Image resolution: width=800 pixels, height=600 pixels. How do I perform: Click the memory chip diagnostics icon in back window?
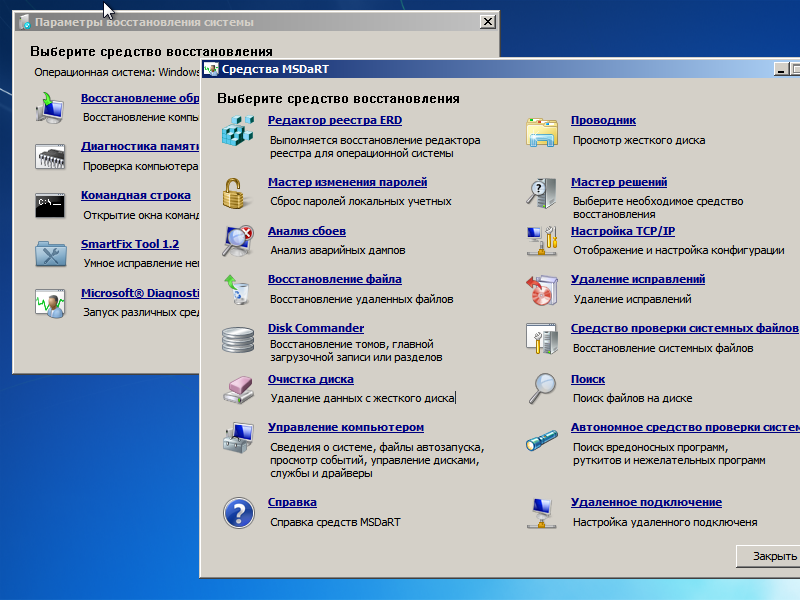tap(50, 156)
